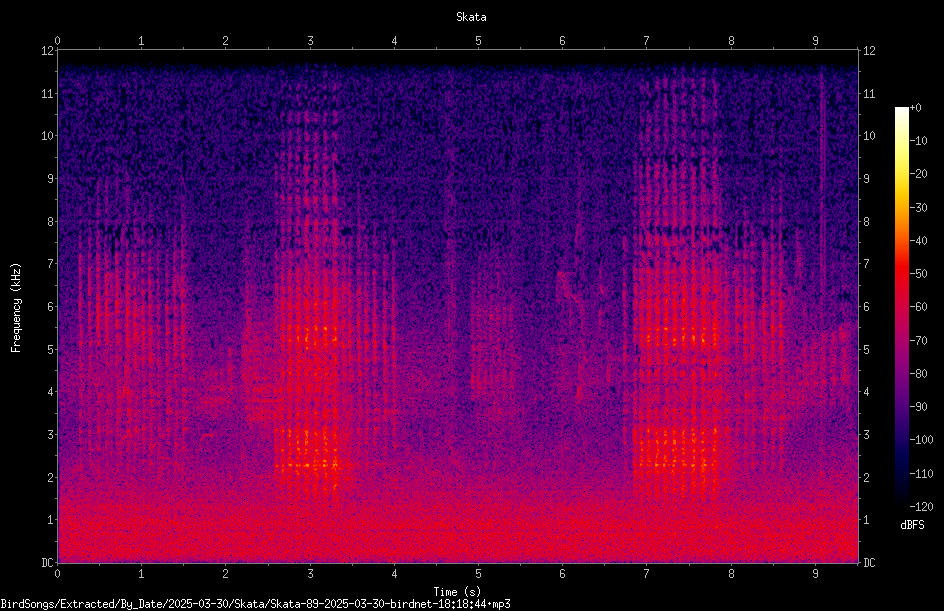The height and width of the screenshot is (611, 944).
Task: Click the "0" tick on the top time axis
Action: [x=57, y=41]
